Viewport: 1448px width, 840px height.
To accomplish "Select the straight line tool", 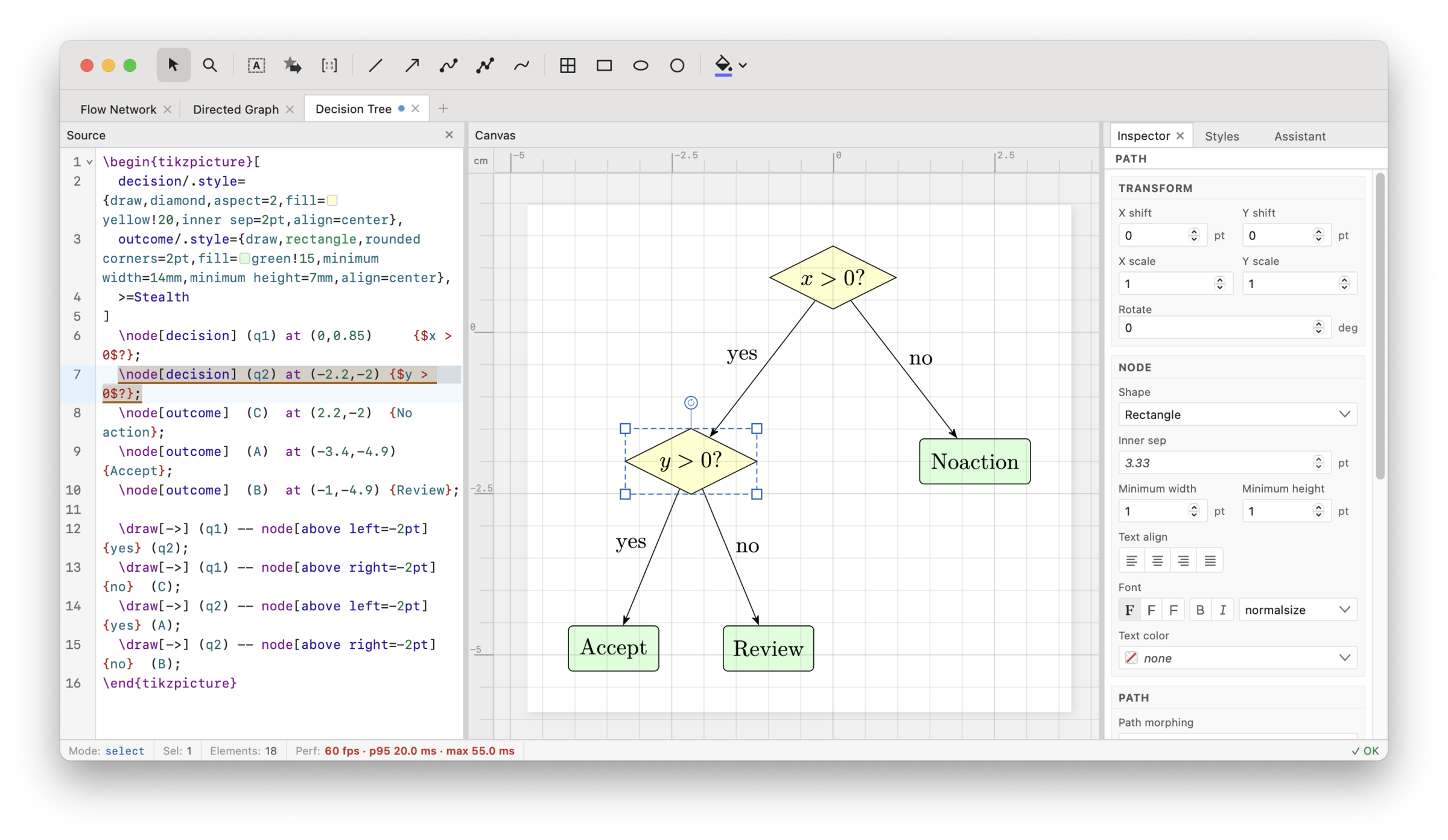I will pos(375,65).
